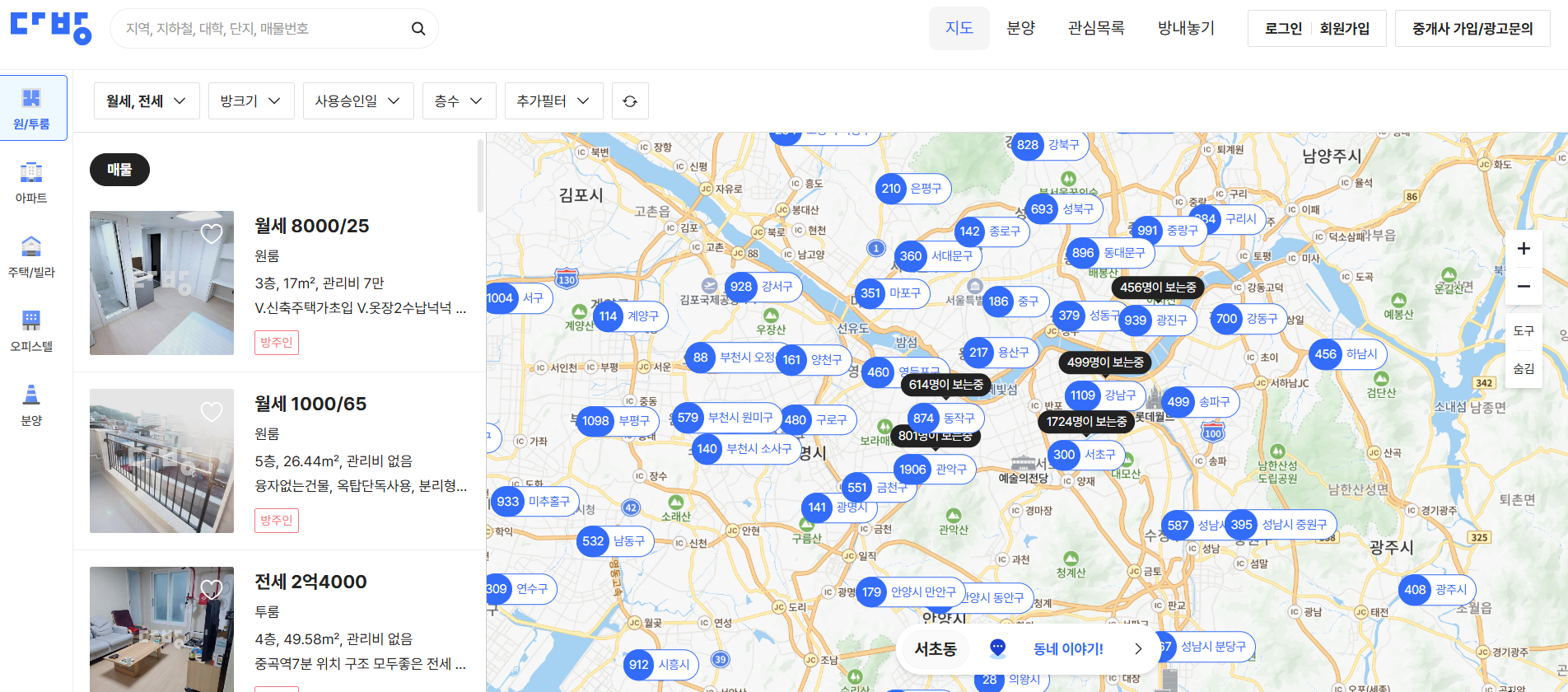The width and height of the screenshot is (1568, 692).
Task: Open the 532 남동구 cluster marker
Action: click(x=615, y=541)
